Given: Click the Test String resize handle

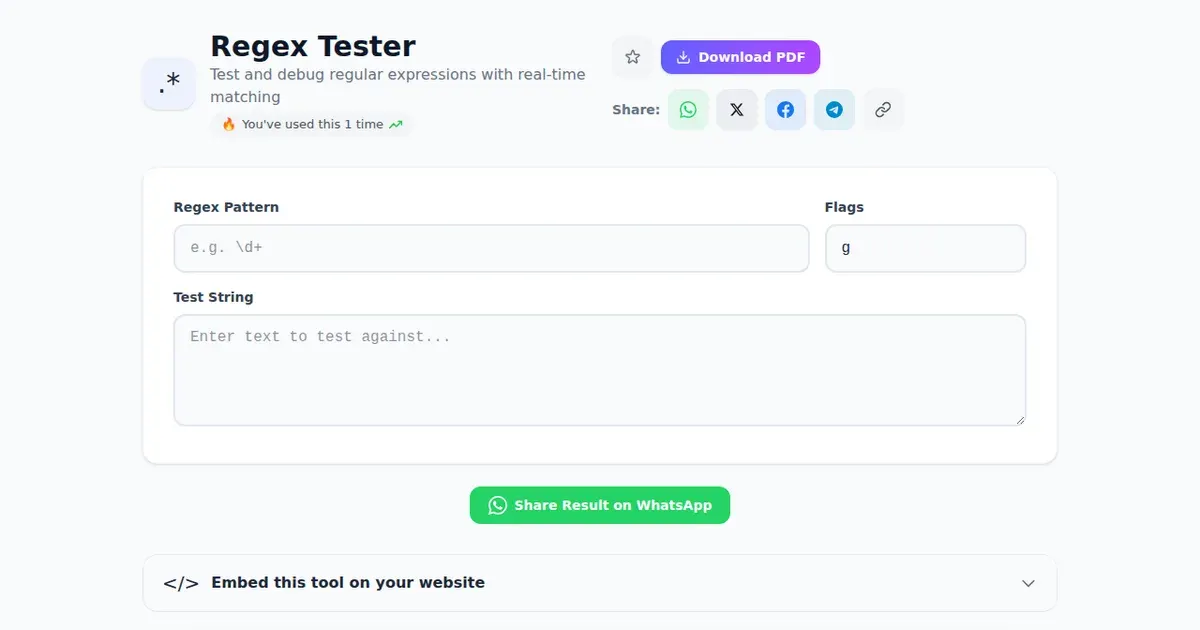Looking at the screenshot, I should [1020, 420].
